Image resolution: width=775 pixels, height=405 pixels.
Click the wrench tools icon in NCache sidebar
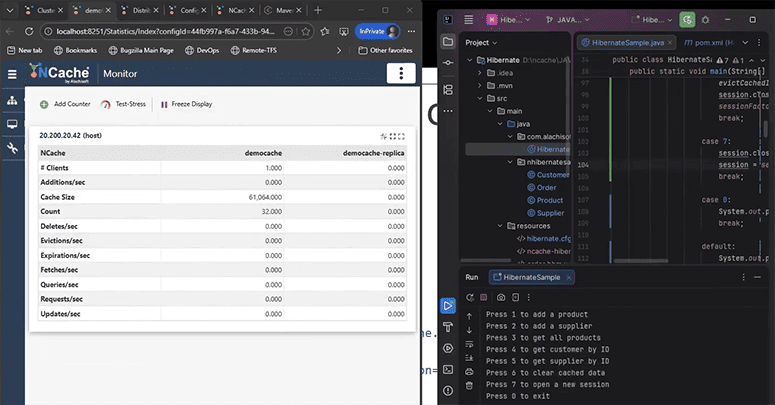coord(12,148)
